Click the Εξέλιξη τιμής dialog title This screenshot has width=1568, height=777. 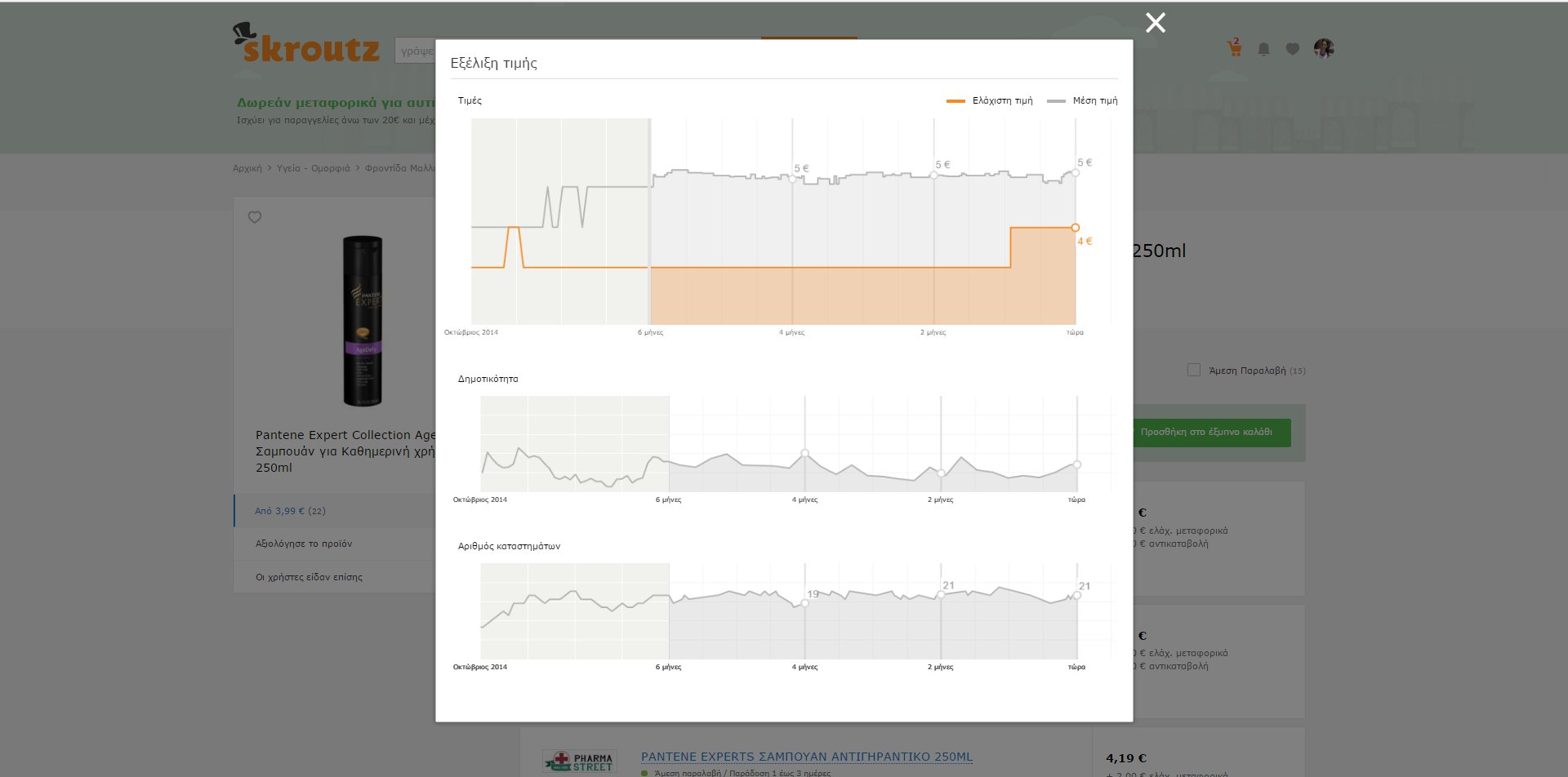493,63
